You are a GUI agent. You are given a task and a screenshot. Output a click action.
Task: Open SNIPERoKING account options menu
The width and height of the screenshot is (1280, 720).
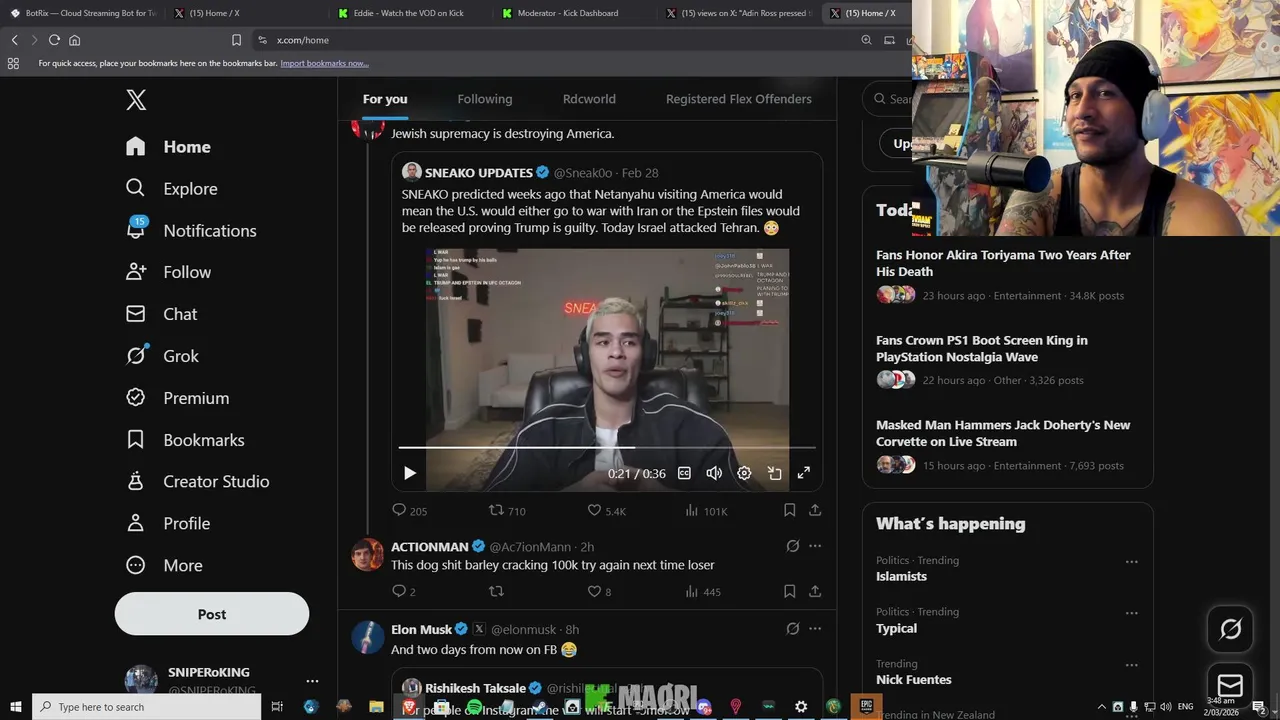coord(312,681)
